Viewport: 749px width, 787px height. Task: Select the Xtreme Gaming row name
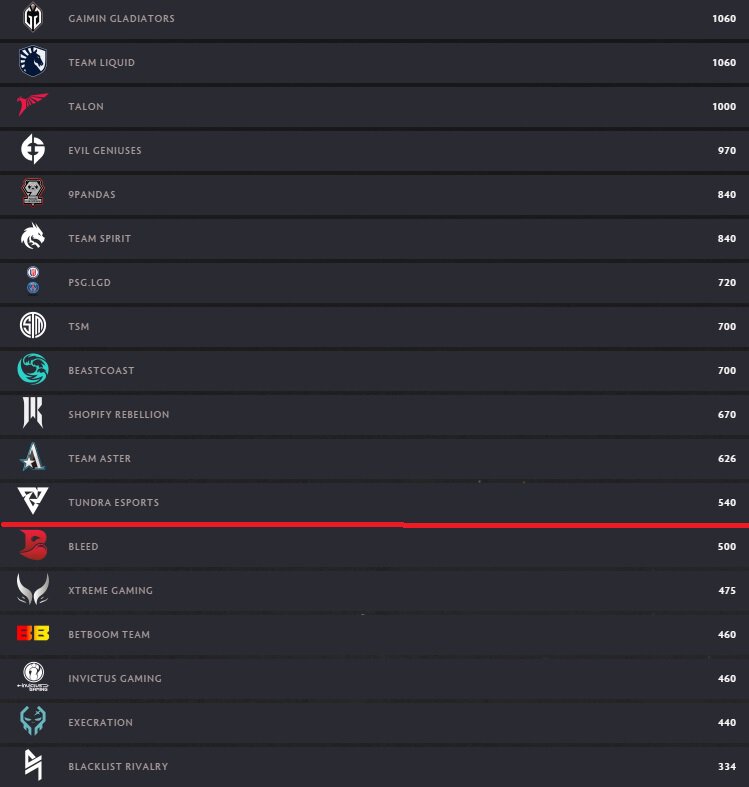[x=110, y=590]
